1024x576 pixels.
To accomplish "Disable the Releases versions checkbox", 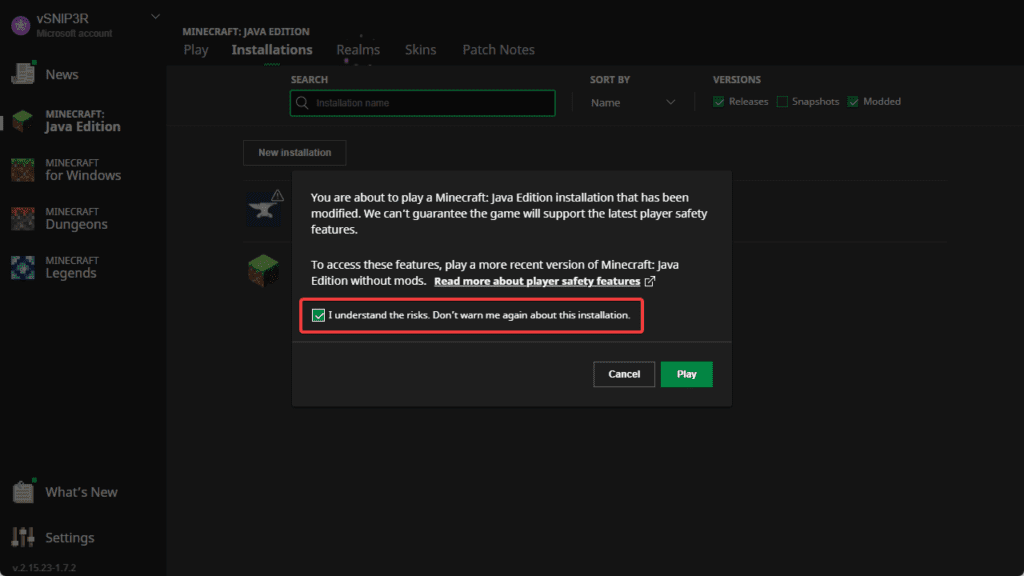I will 719,102.
